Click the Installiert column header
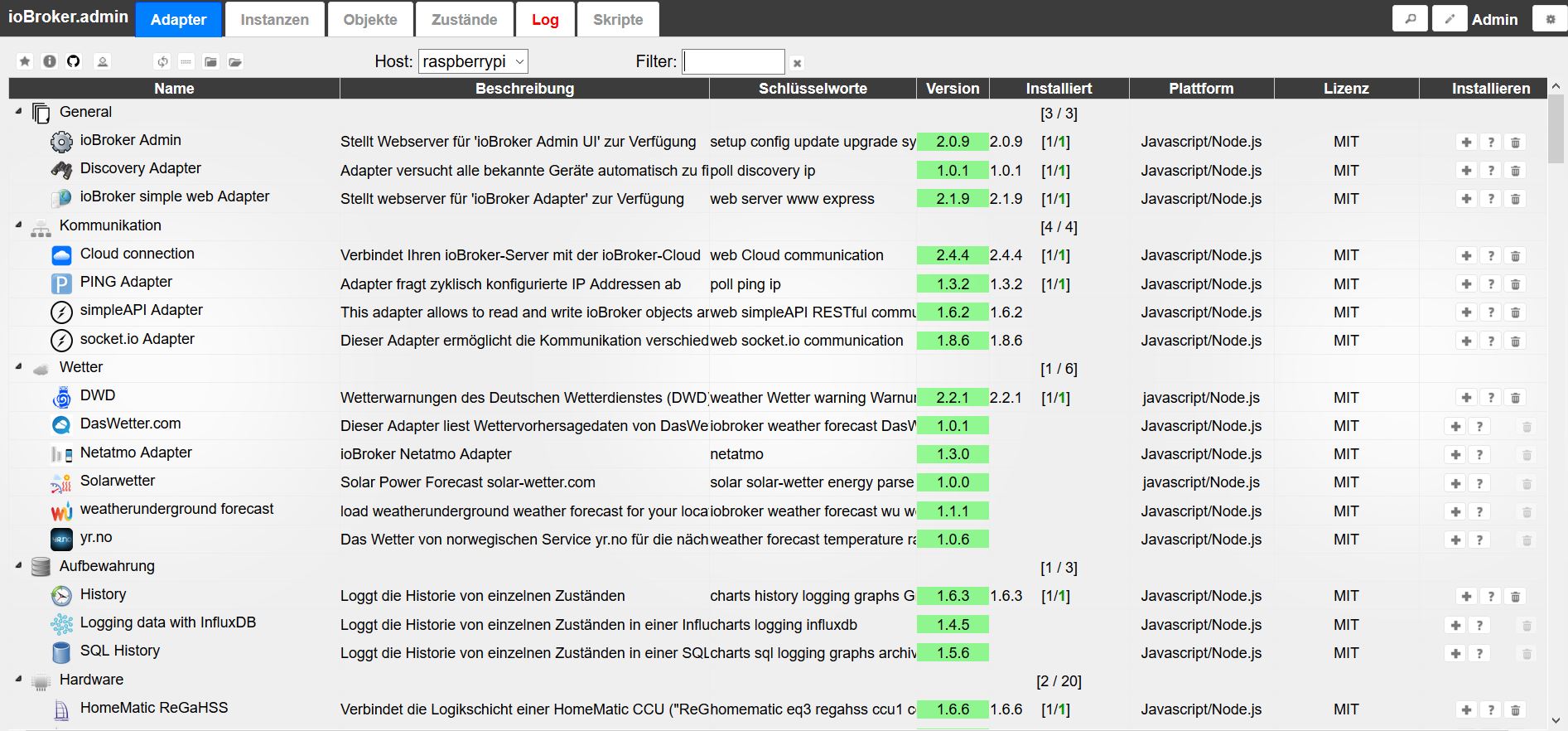 coord(1059,88)
